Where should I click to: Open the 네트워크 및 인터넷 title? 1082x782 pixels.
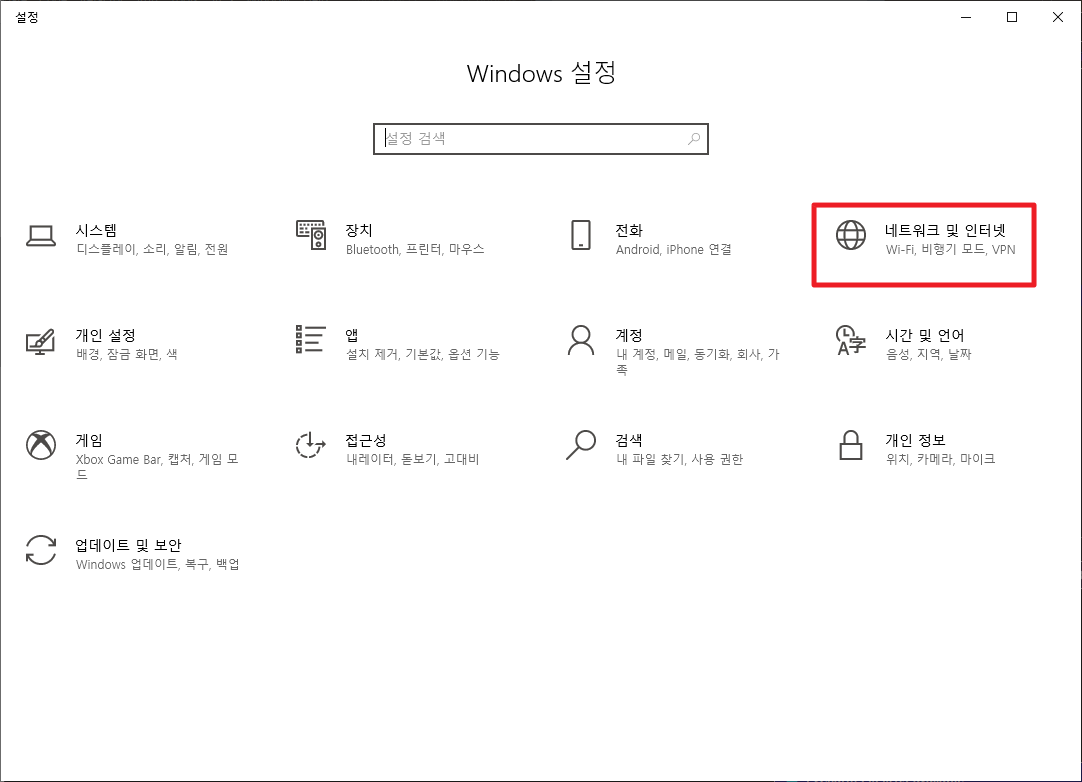click(x=945, y=230)
